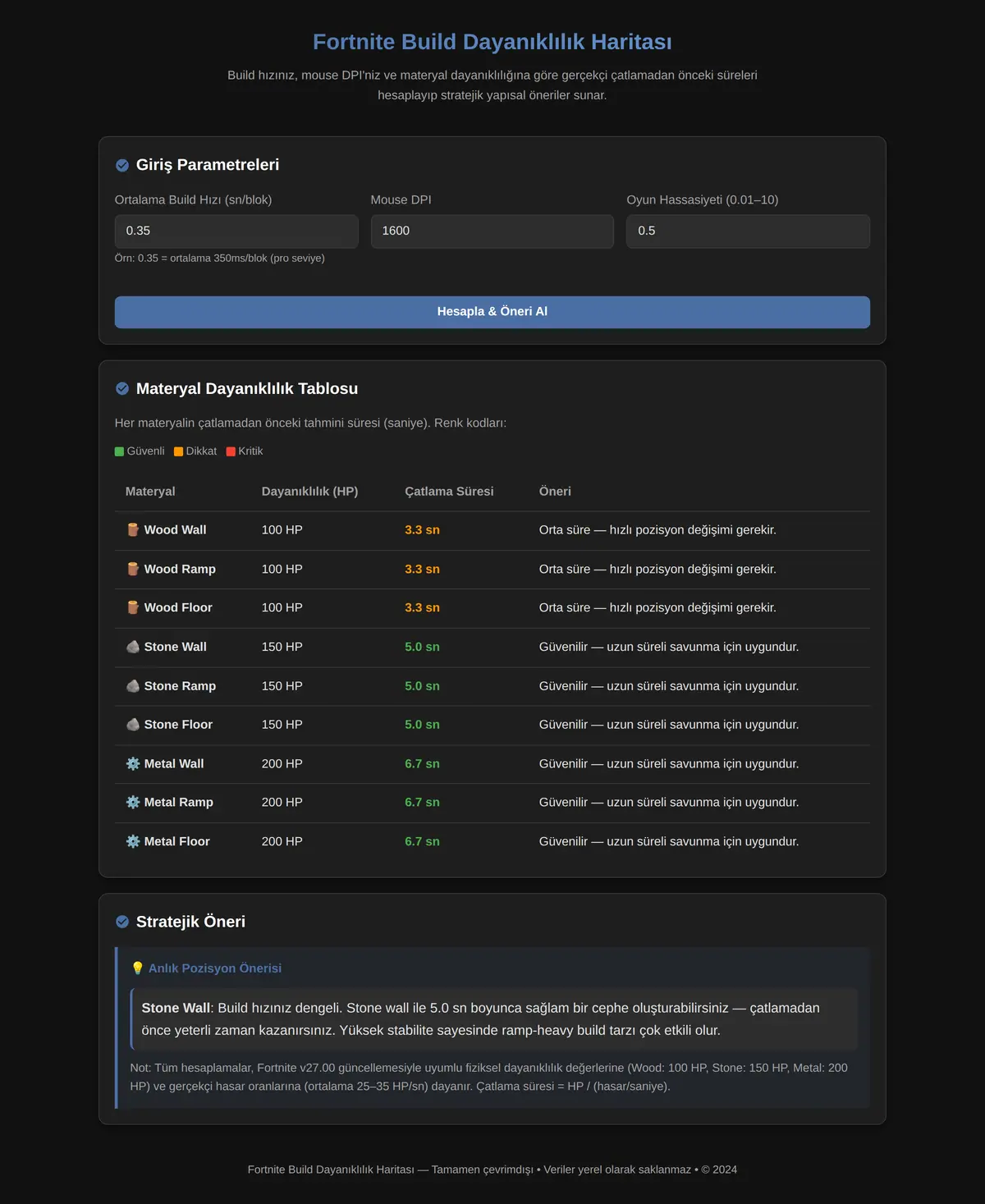This screenshot has width=985, height=1204.
Task: Click the gear icon in Metal Wall row
Action: click(x=133, y=763)
